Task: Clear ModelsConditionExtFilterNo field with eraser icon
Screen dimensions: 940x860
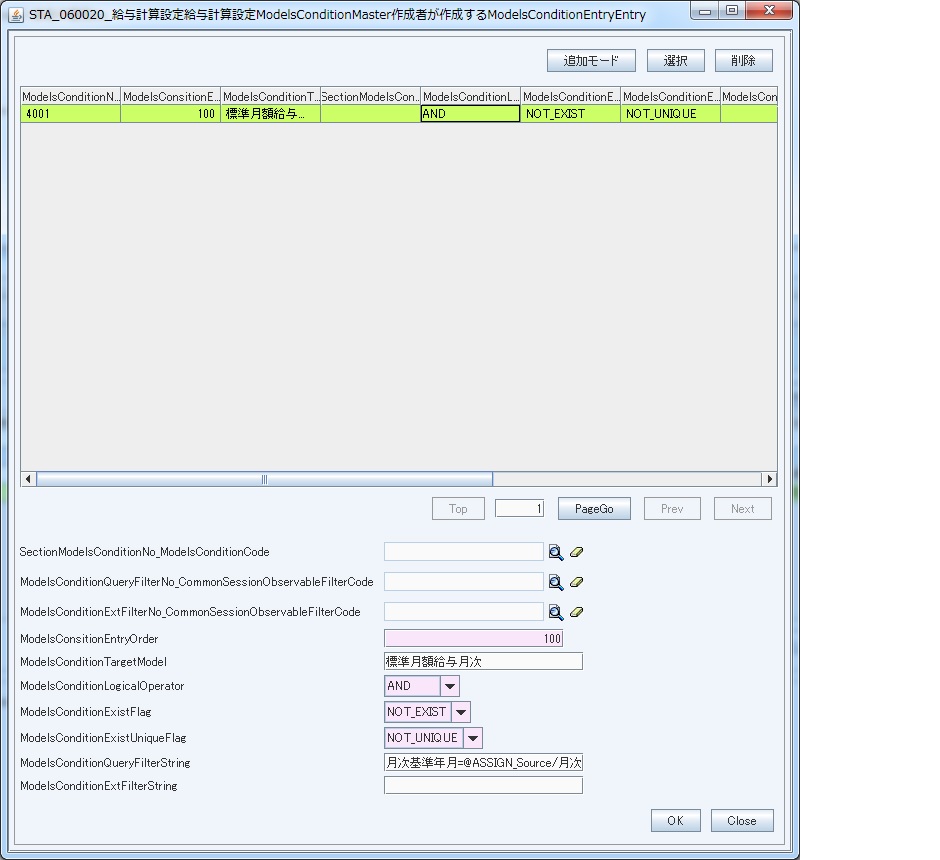Action: tap(576, 612)
